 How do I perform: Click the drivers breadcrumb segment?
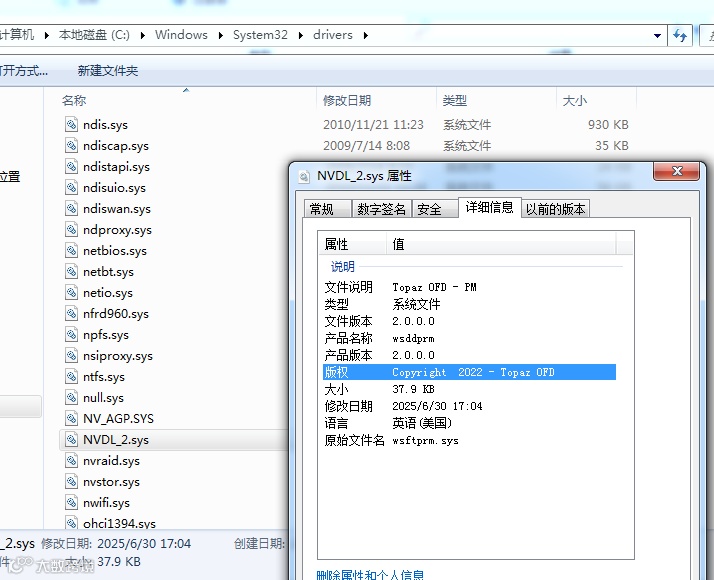tap(332, 35)
